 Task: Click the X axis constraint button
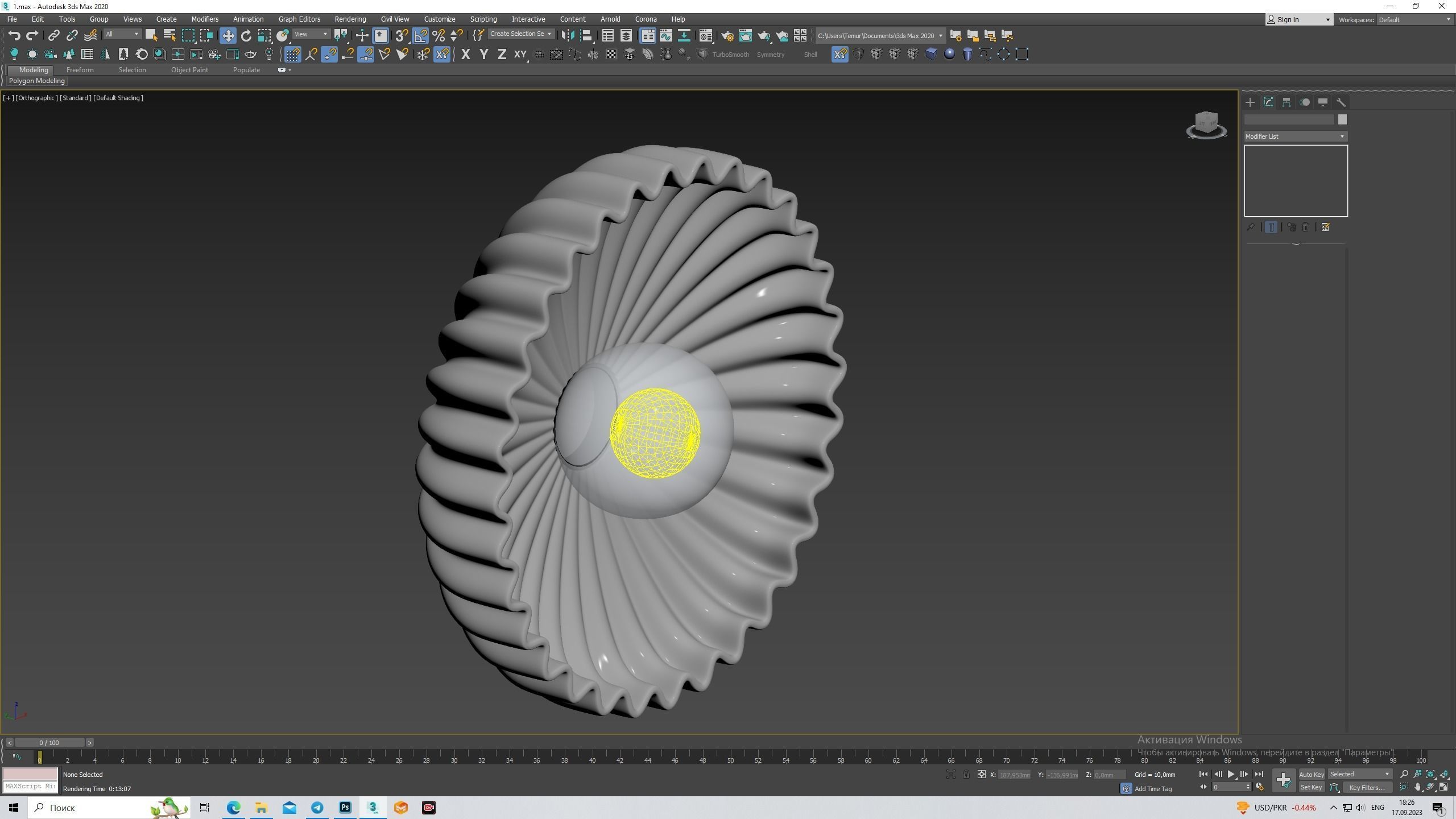pos(465,54)
